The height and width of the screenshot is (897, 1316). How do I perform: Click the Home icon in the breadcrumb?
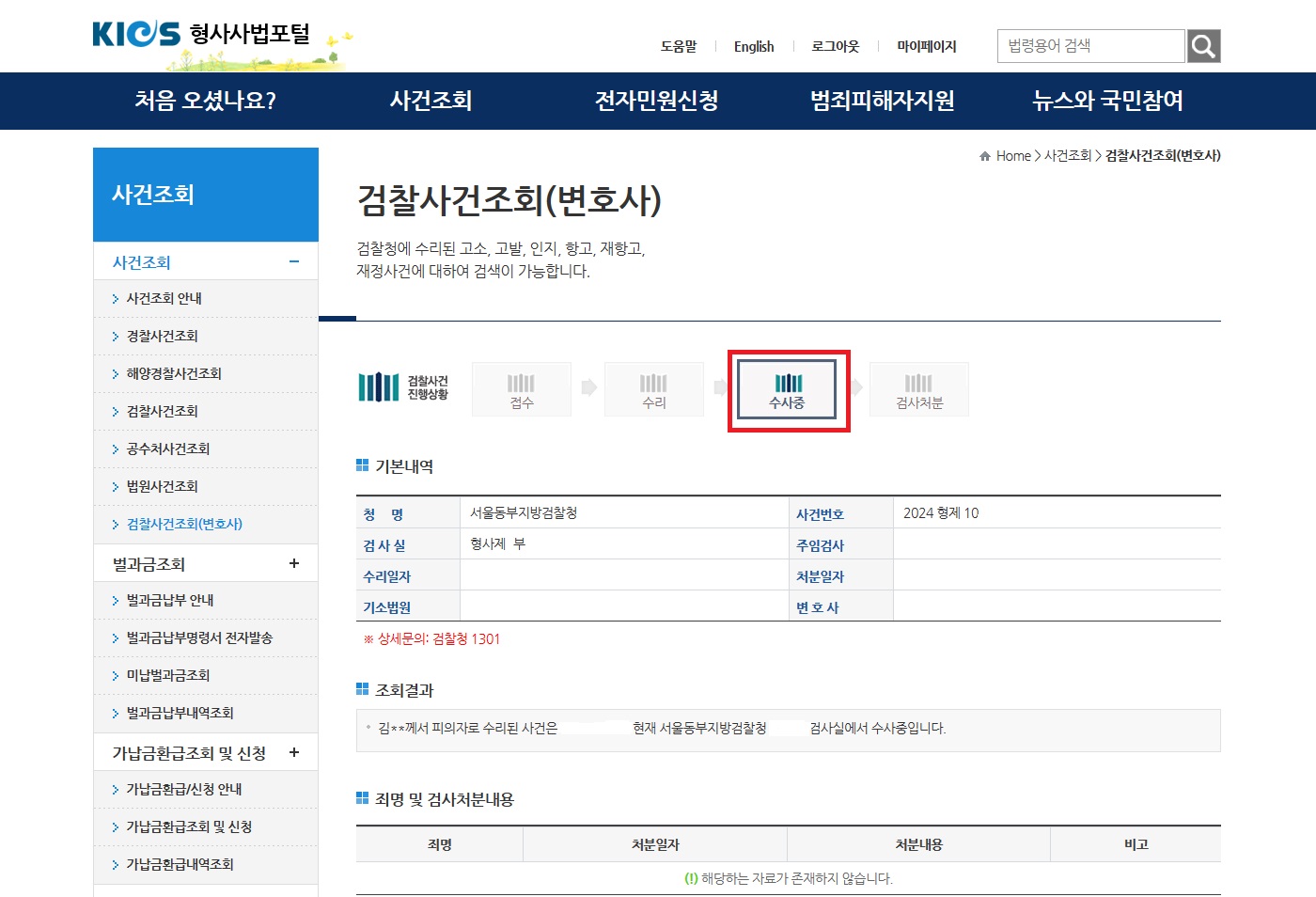click(984, 155)
